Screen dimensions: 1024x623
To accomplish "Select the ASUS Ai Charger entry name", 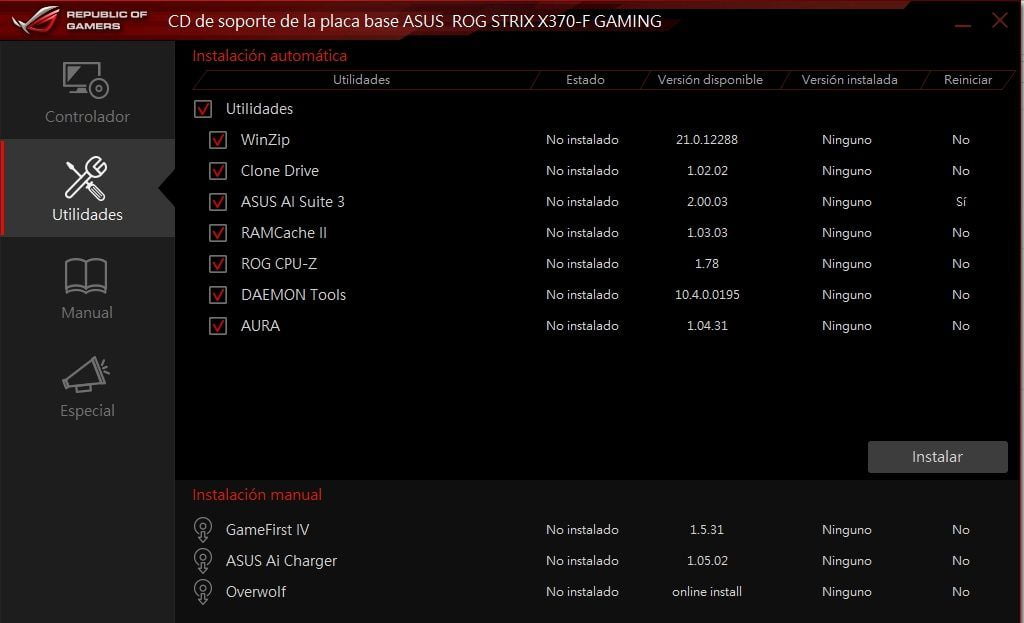I will click(x=281, y=560).
